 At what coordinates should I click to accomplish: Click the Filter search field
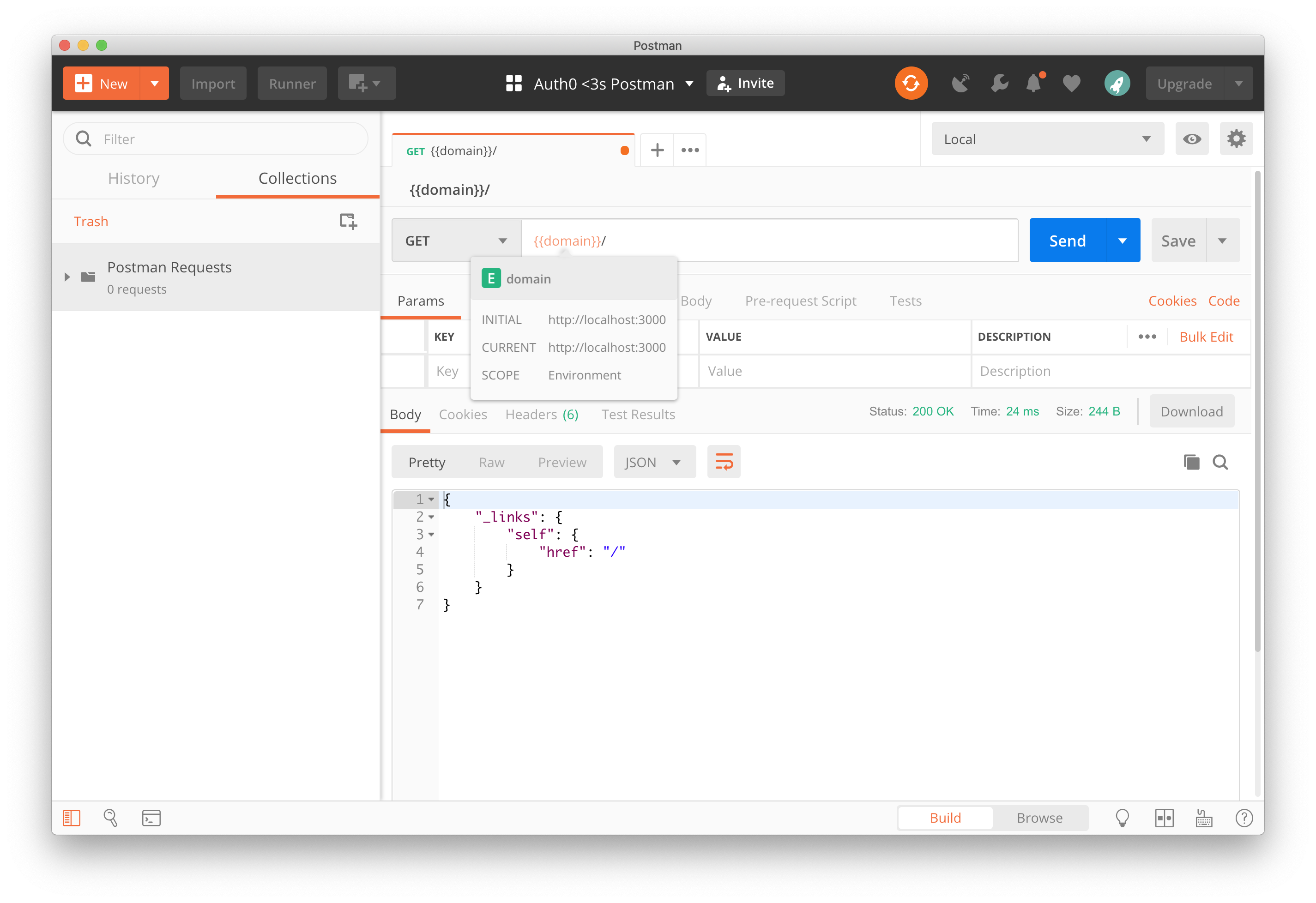click(x=227, y=138)
